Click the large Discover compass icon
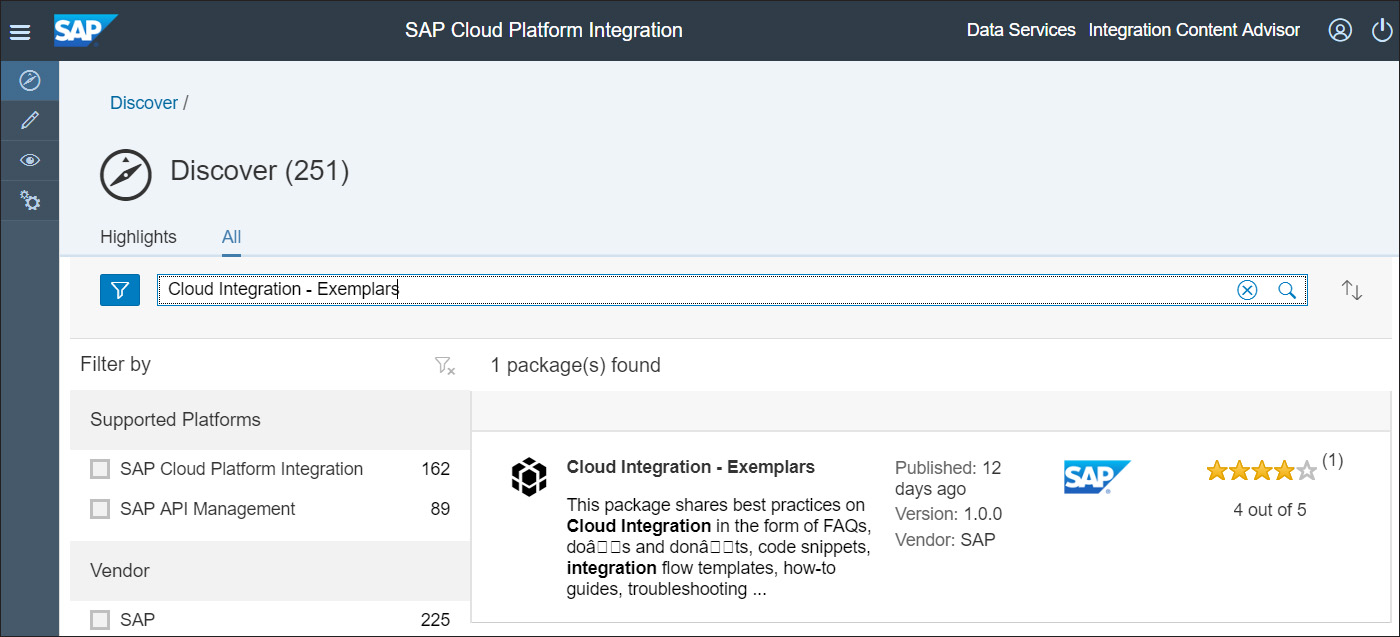 pyautogui.click(x=125, y=175)
